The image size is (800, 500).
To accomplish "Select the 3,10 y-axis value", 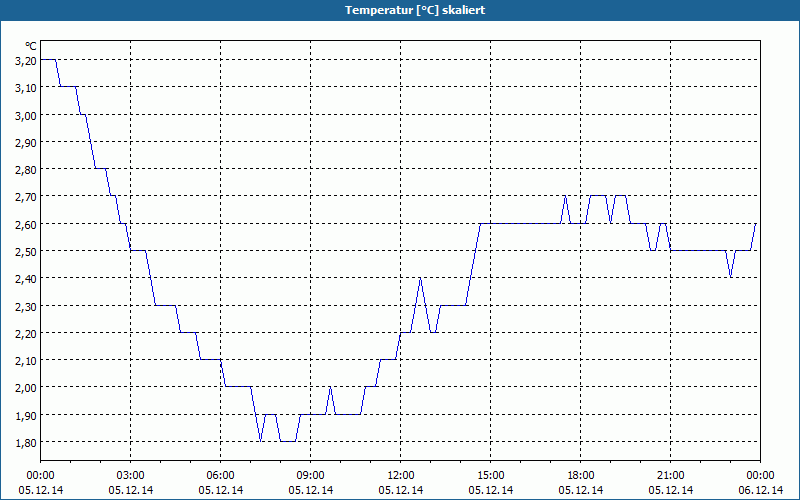I will click(x=26, y=88).
